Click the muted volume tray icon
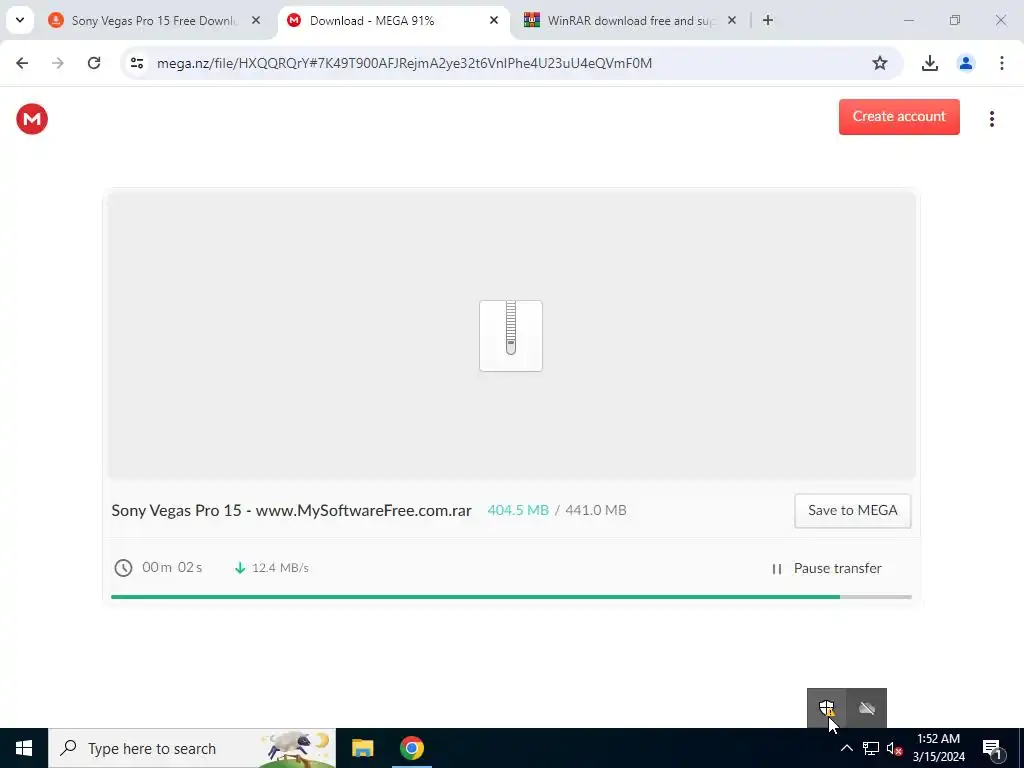 pos(895,748)
